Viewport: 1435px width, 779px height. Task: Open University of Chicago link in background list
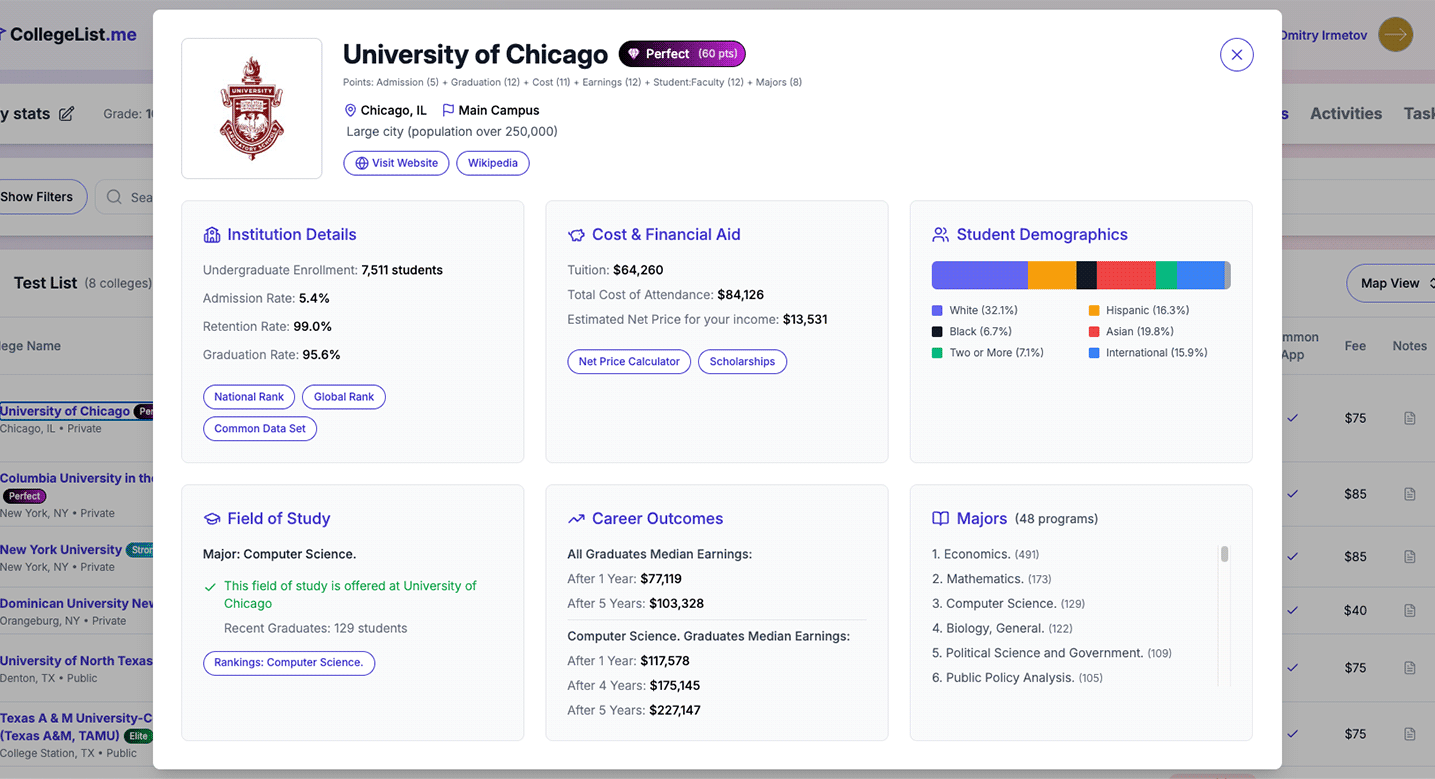click(x=65, y=411)
